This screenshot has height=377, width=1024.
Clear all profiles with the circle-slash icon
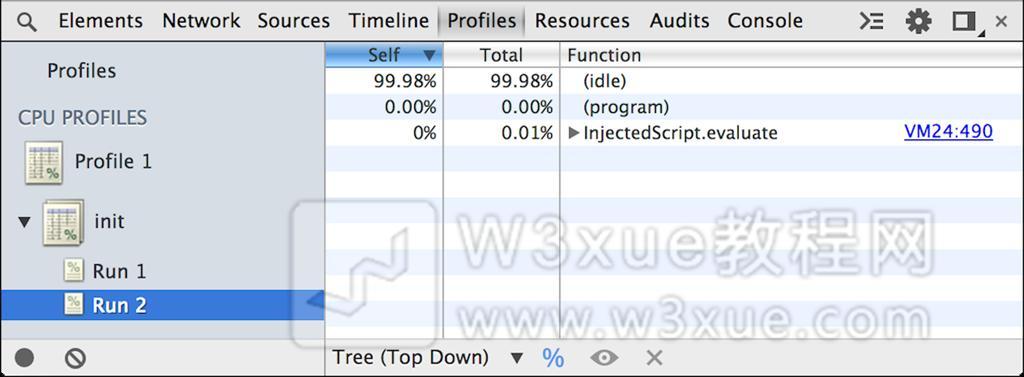point(76,358)
